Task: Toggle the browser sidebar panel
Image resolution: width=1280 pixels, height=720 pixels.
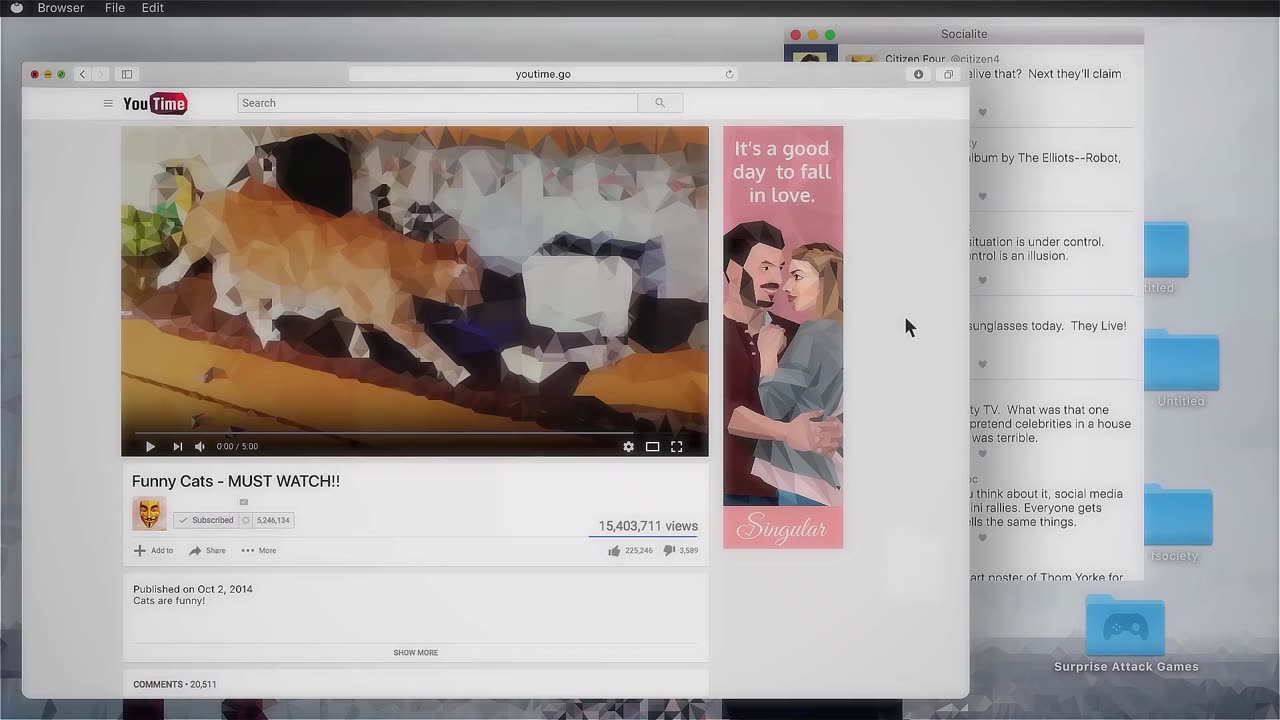Action: point(127,74)
